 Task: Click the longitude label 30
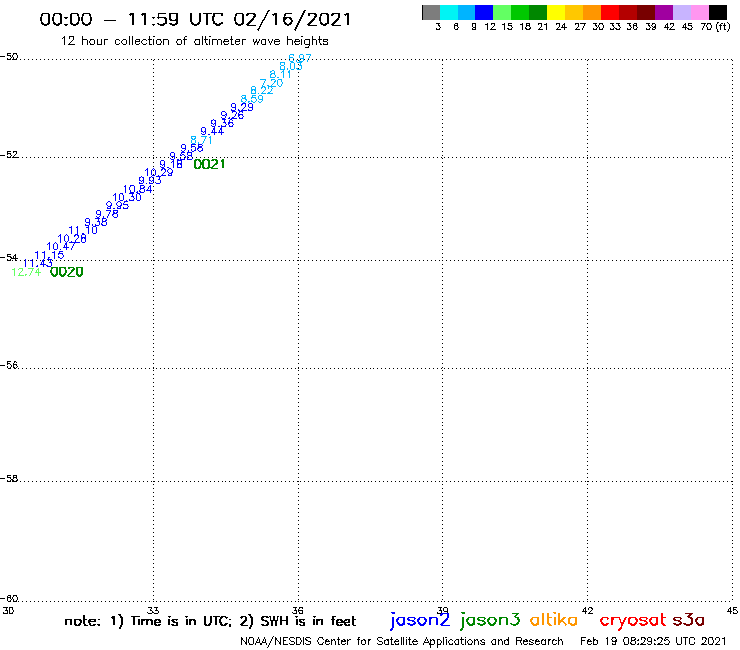8,610
